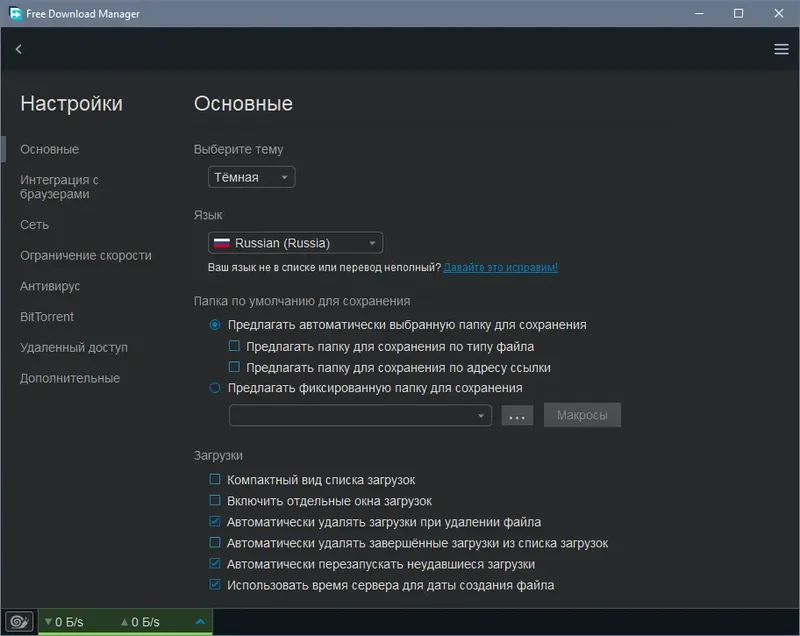Expand the status bar with the chevron
800x636 pixels.
point(201,621)
